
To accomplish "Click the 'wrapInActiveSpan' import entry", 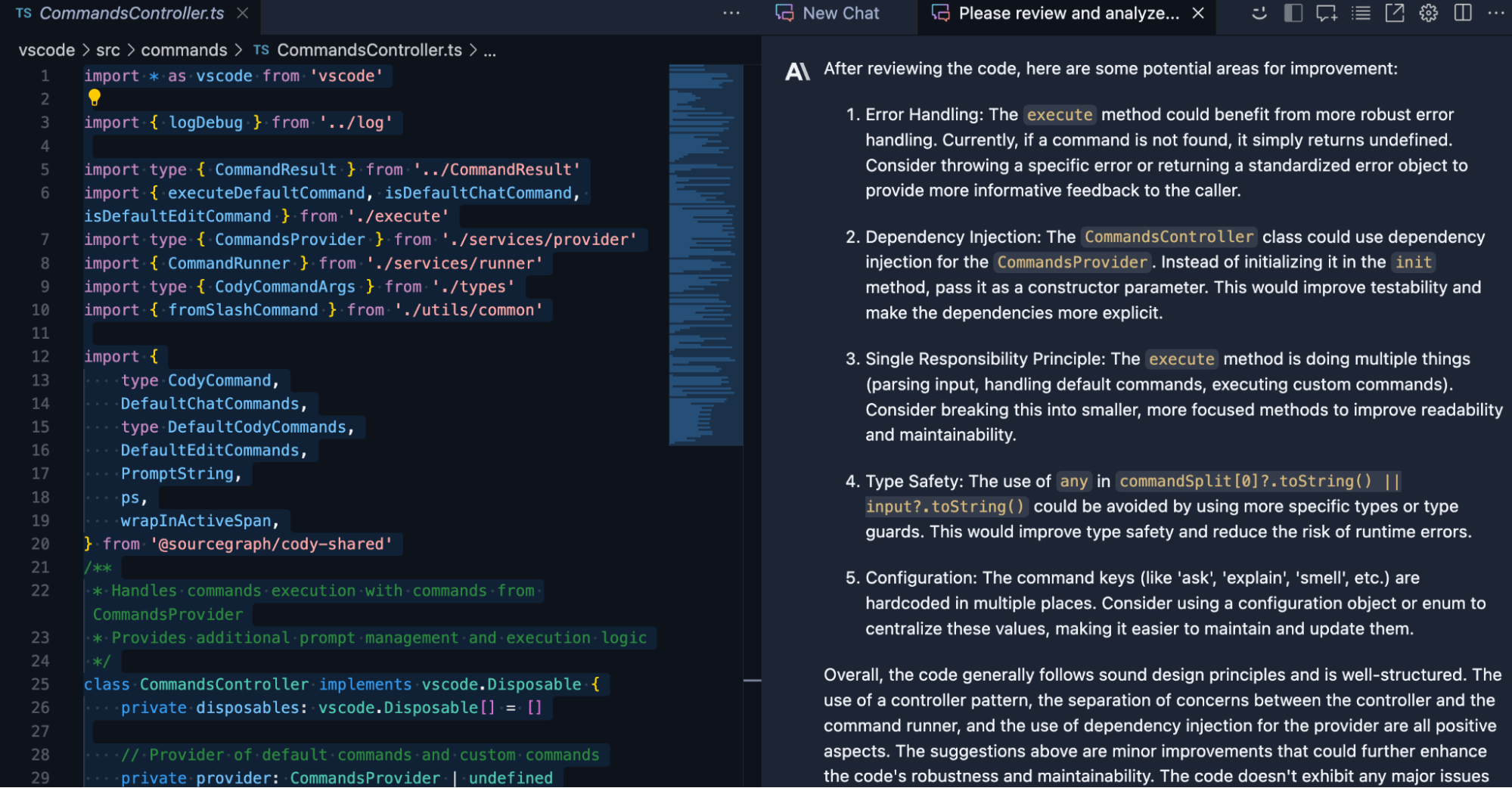I will tap(196, 520).
